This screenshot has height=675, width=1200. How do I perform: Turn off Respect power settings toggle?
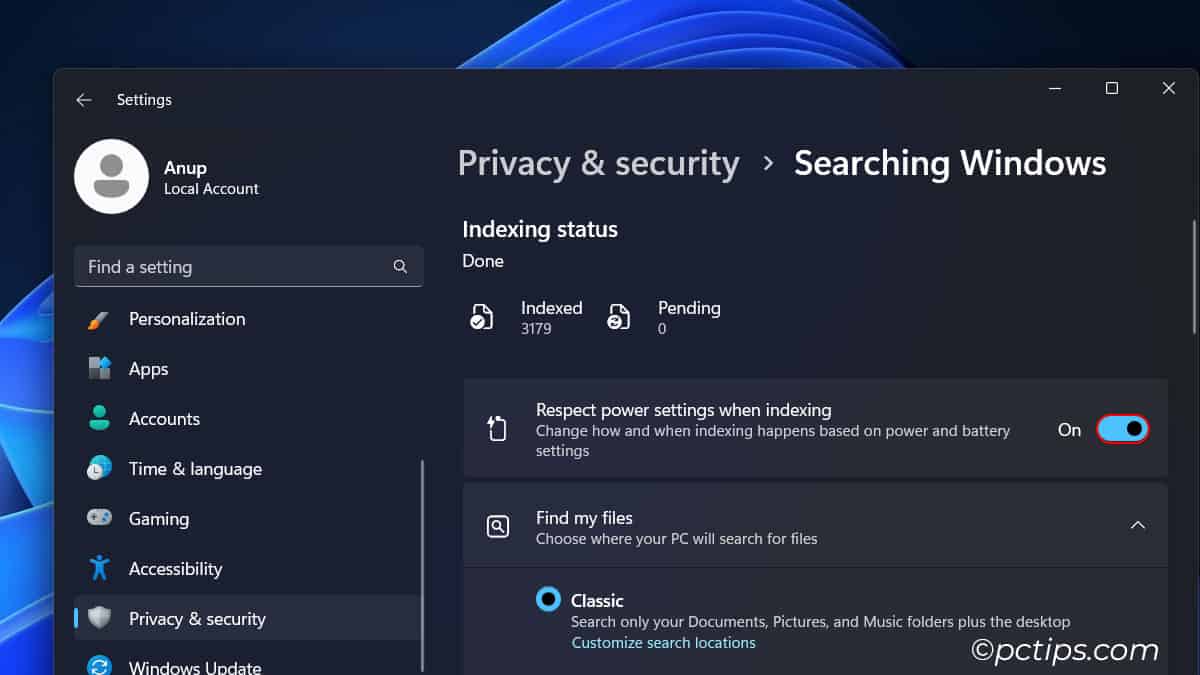(x=1122, y=429)
